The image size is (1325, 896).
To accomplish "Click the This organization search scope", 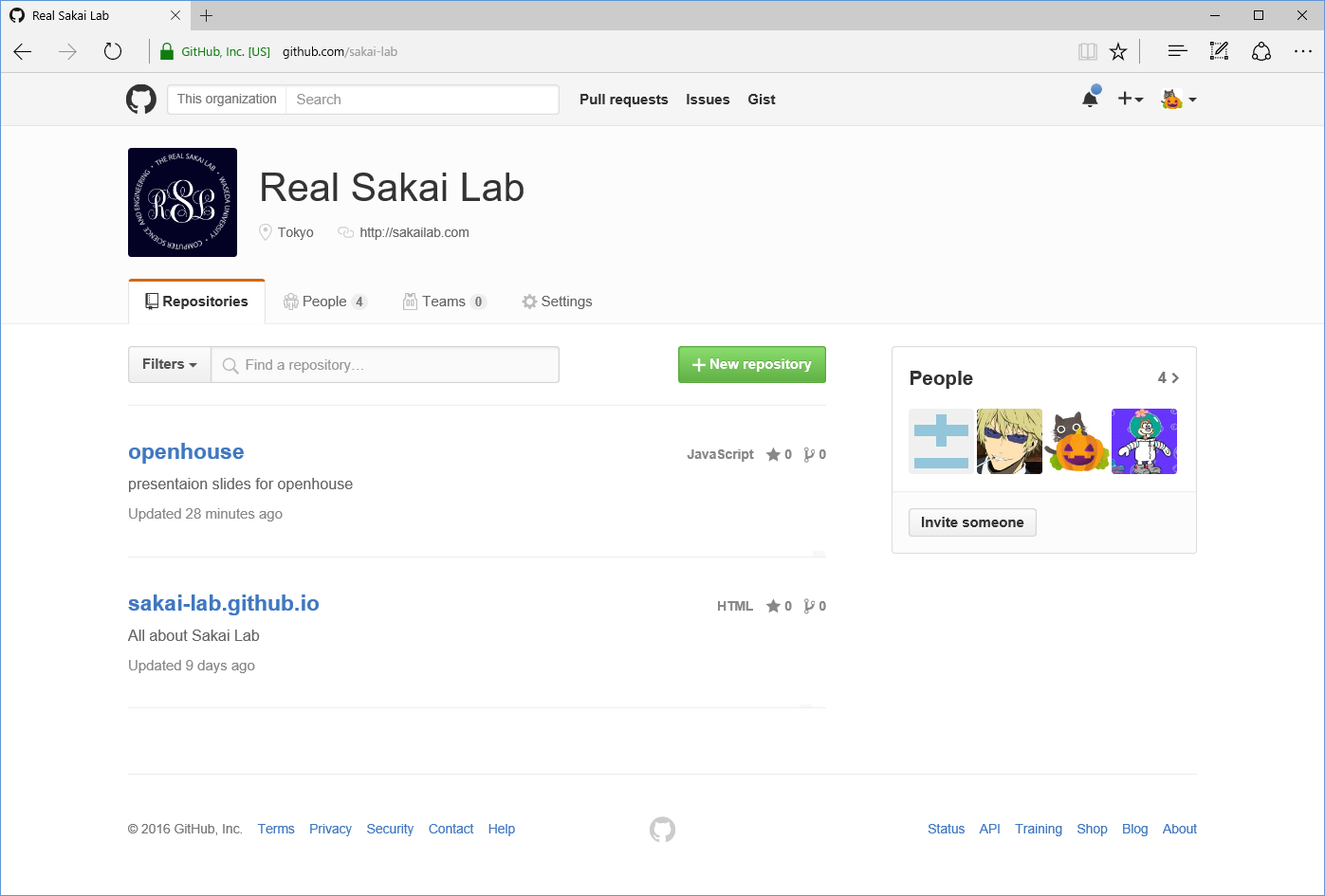I will [227, 100].
